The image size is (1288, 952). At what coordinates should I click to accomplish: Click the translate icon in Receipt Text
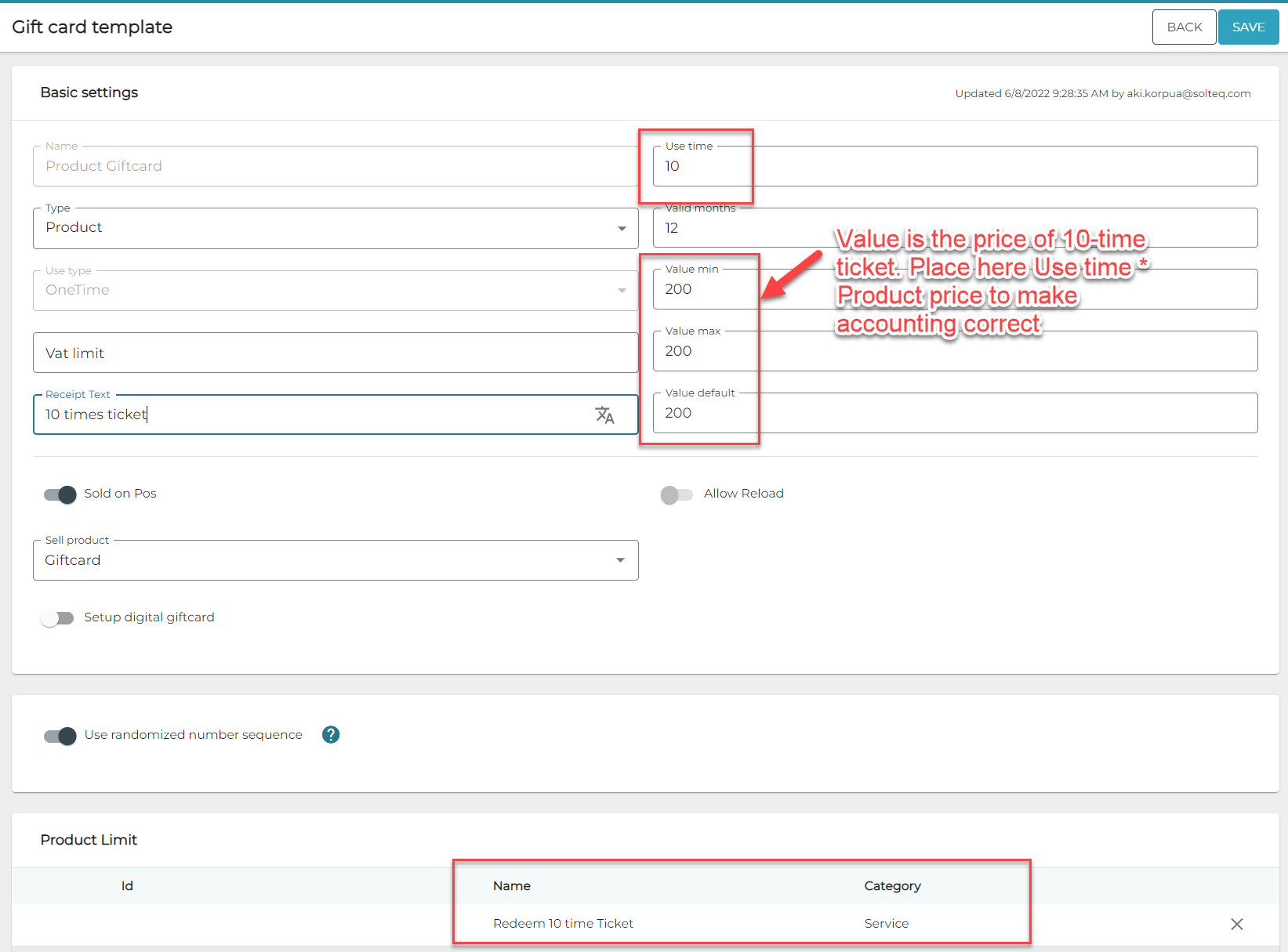pos(604,414)
